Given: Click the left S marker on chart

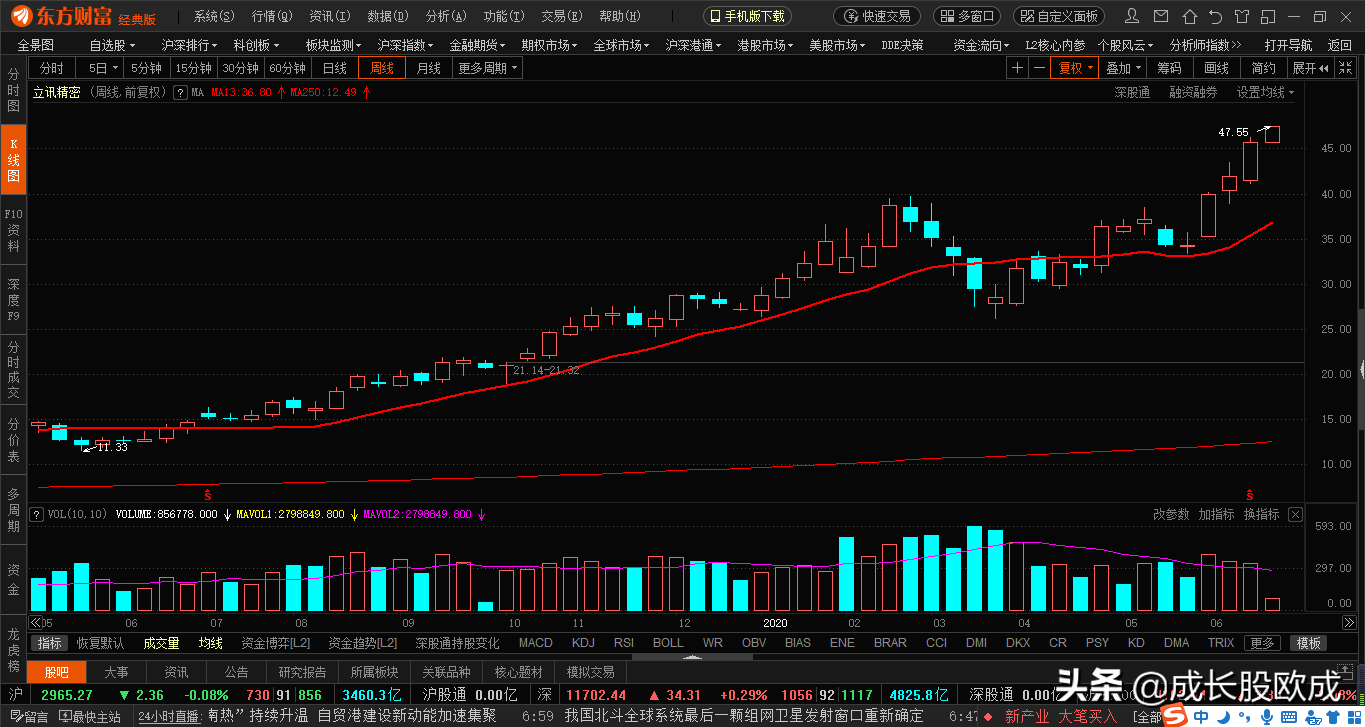Looking at the screenshot, I should (208, 495).
